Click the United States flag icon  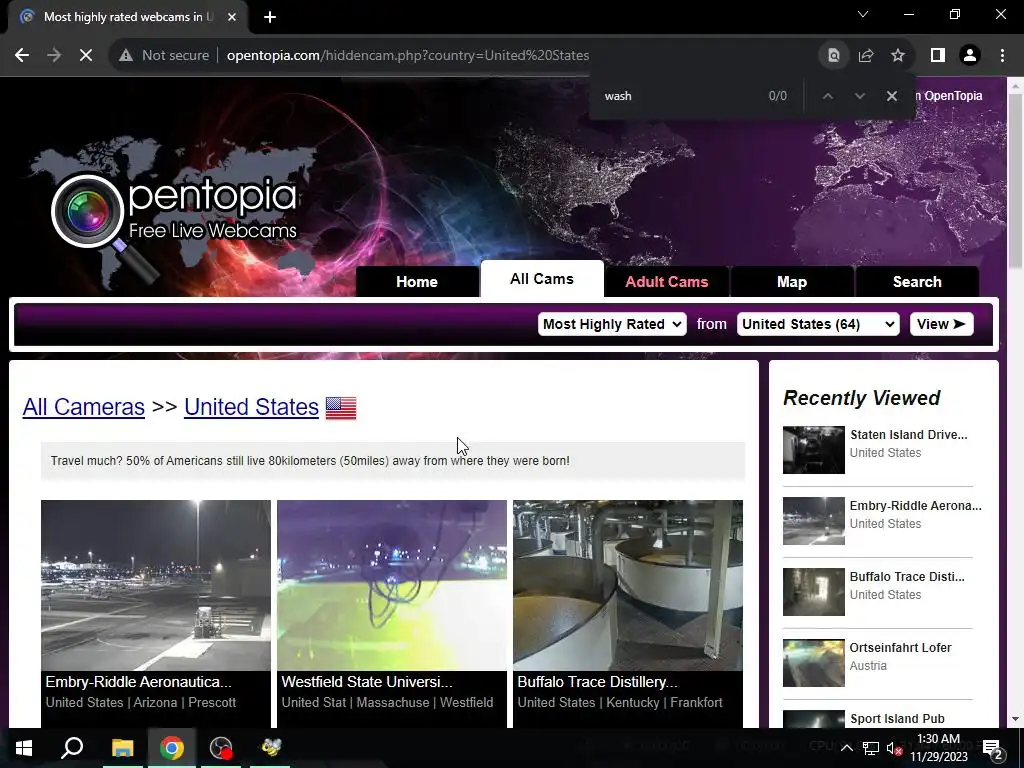click(x=341, y=408)
